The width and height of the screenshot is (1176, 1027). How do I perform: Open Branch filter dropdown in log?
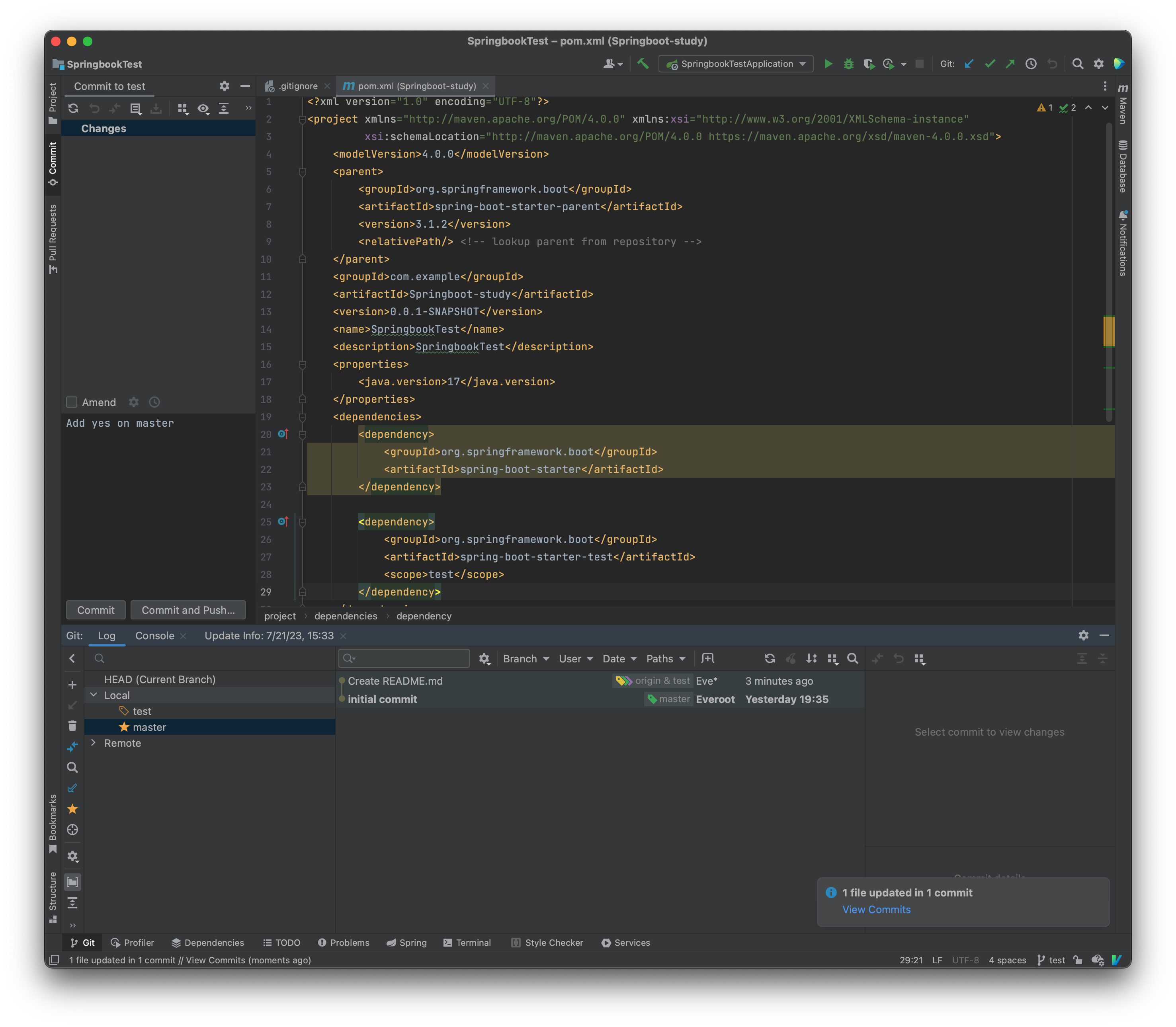click(526, 658)
